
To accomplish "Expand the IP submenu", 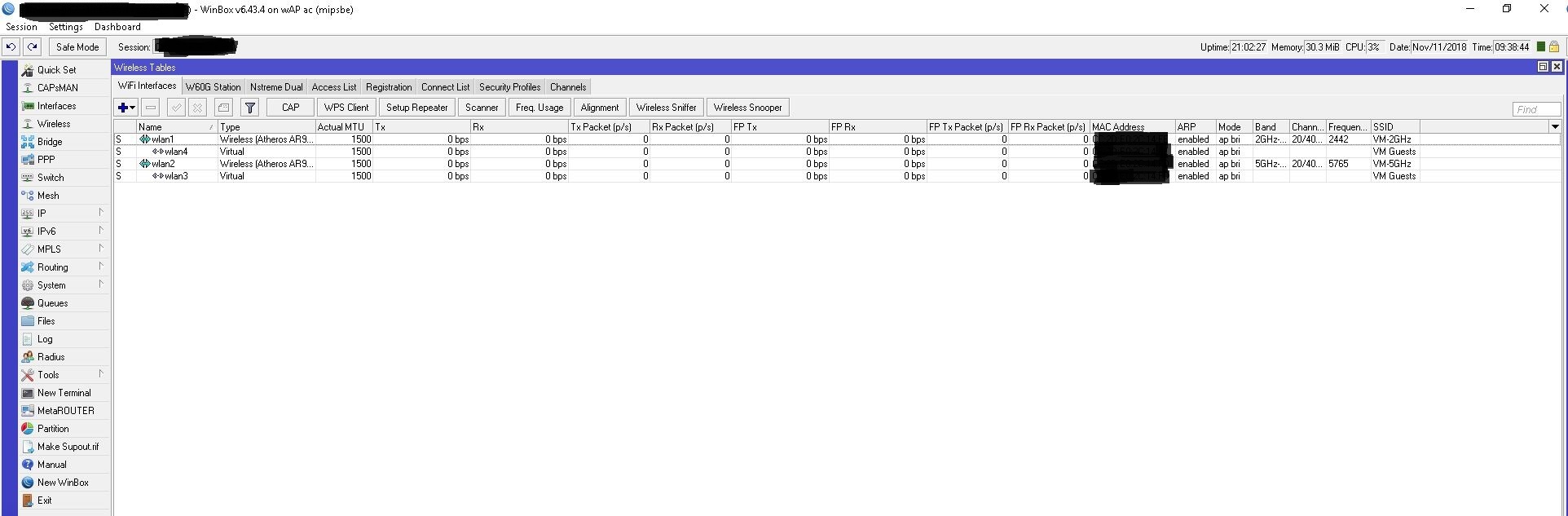I will [x=64, y=214].
